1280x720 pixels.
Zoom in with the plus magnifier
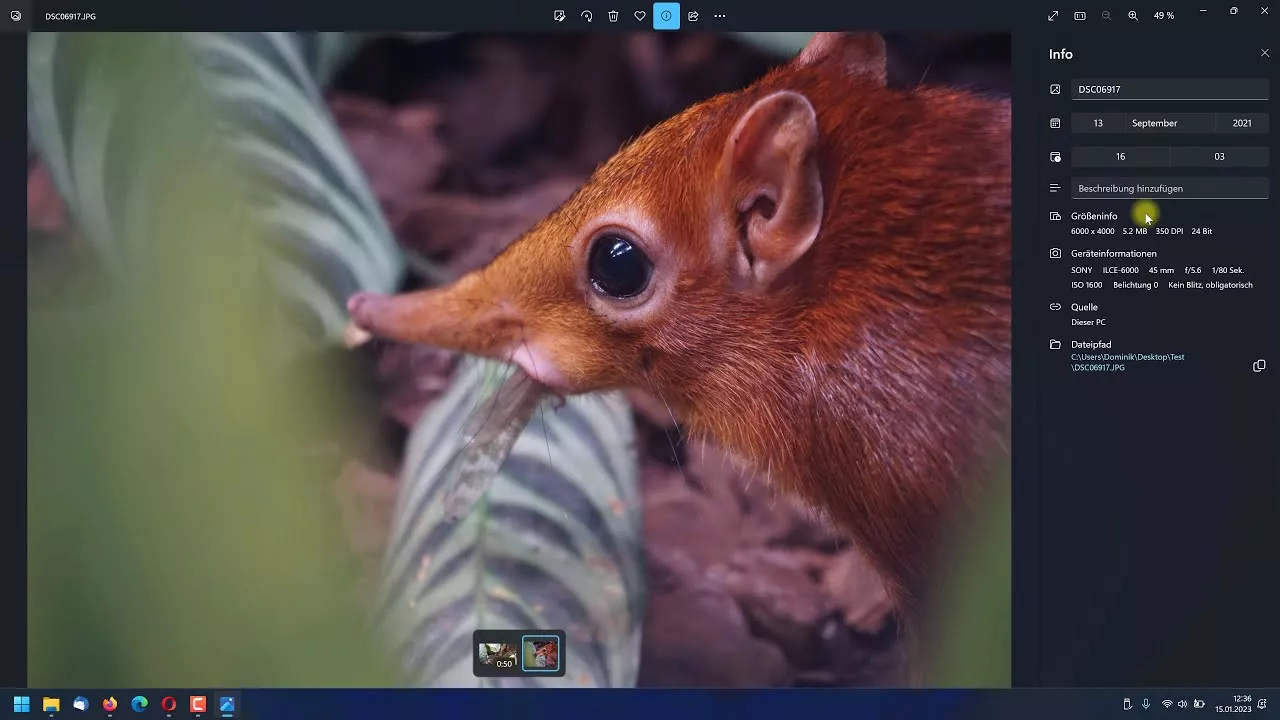[1133, 16]
